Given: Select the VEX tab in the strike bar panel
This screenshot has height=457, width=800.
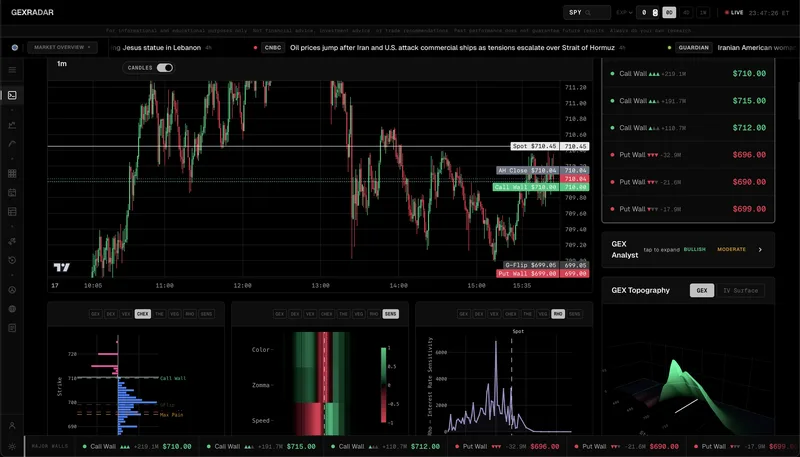Looking at the screenshot, I should coord(126,314).
